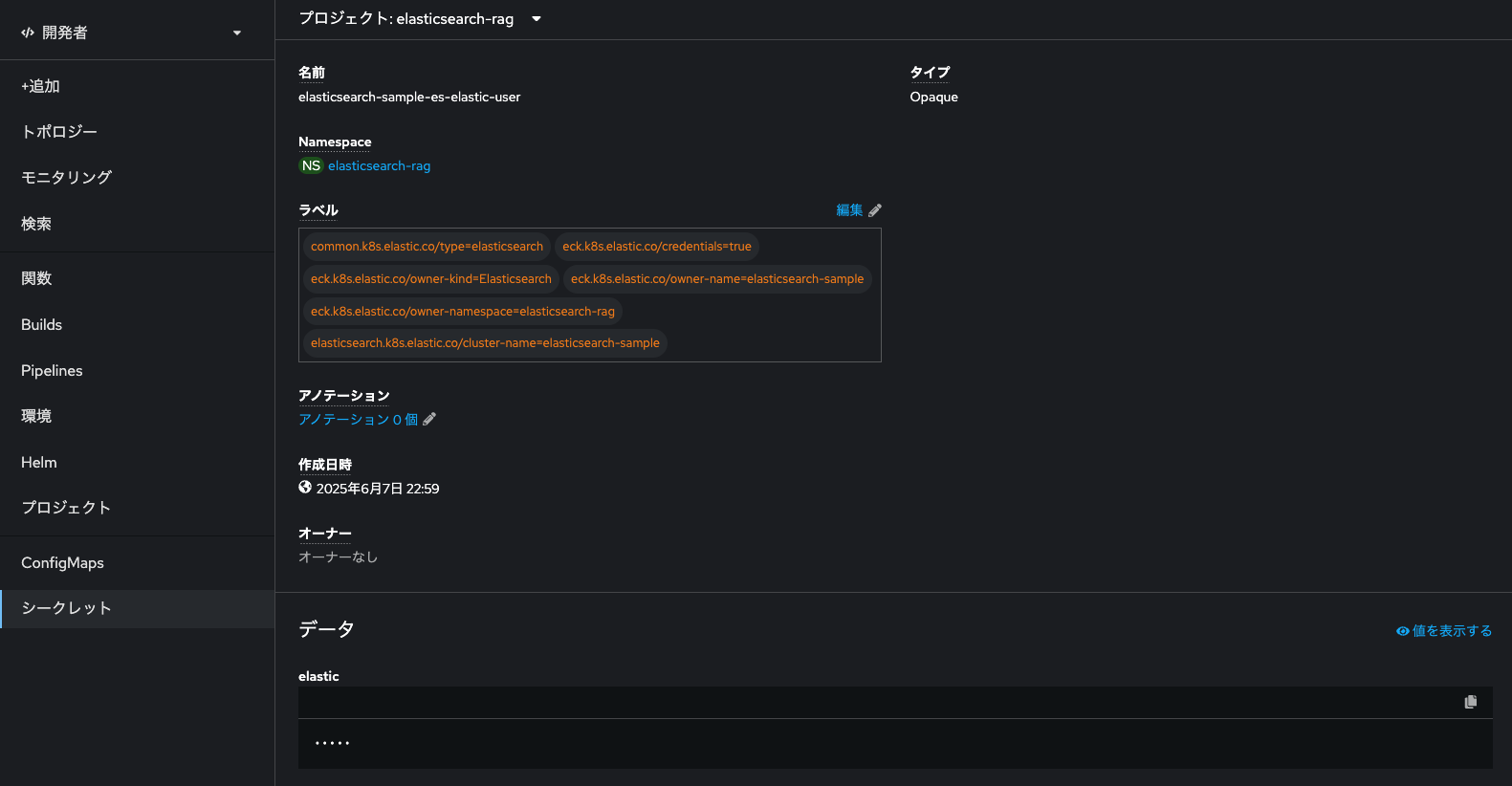Follow the elasticsearch-rag namespace link
1512x786 pixels.
click(x=379, y=165)
